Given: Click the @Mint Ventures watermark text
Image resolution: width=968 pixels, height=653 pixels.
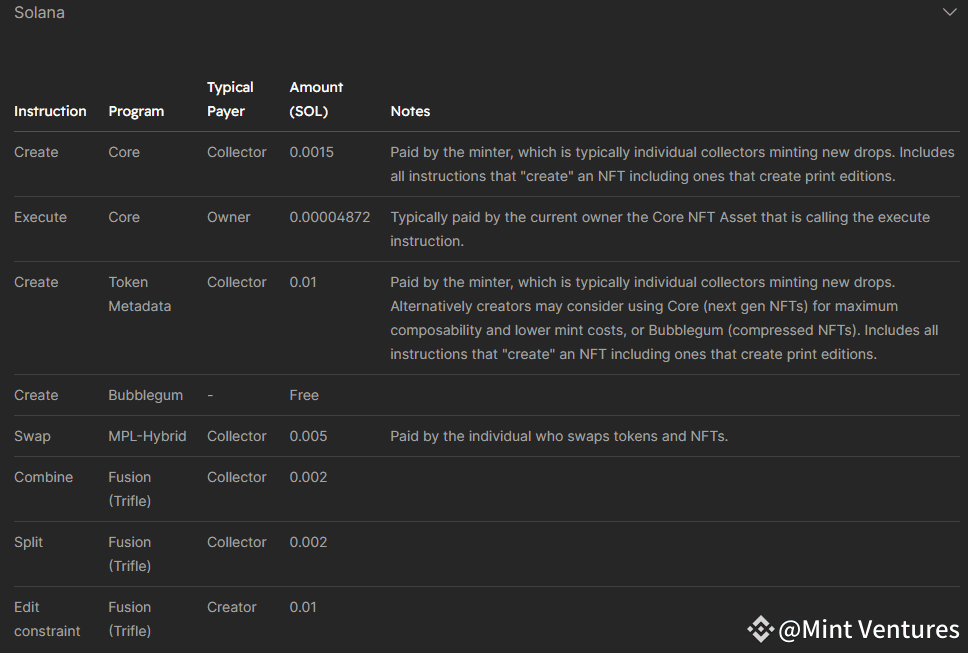Looking at the screenshot, I should [x=868, y=629].
